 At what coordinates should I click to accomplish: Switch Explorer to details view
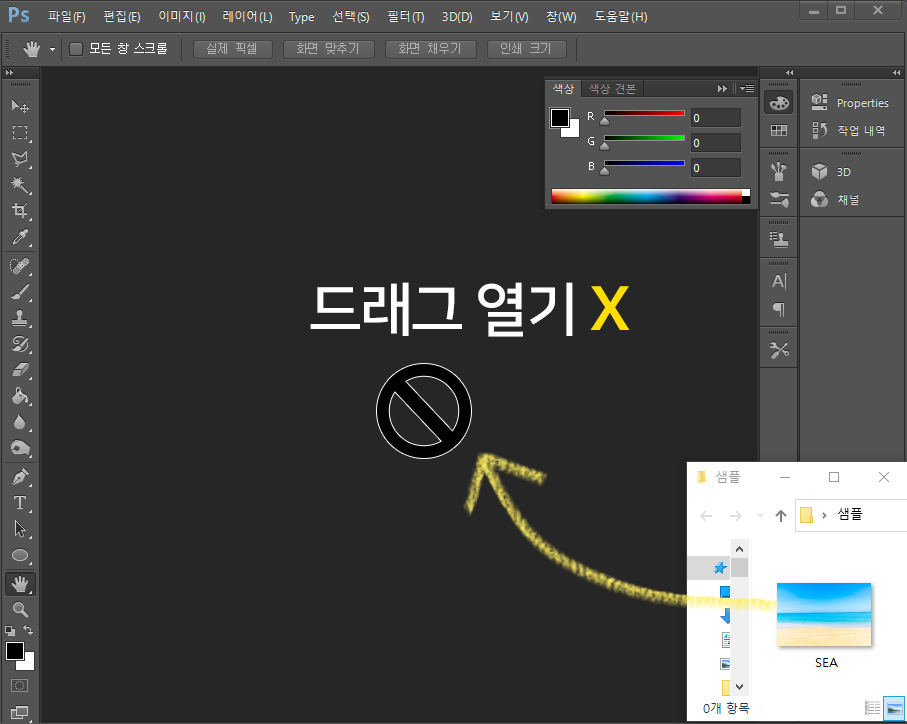[x=872, y=708]
